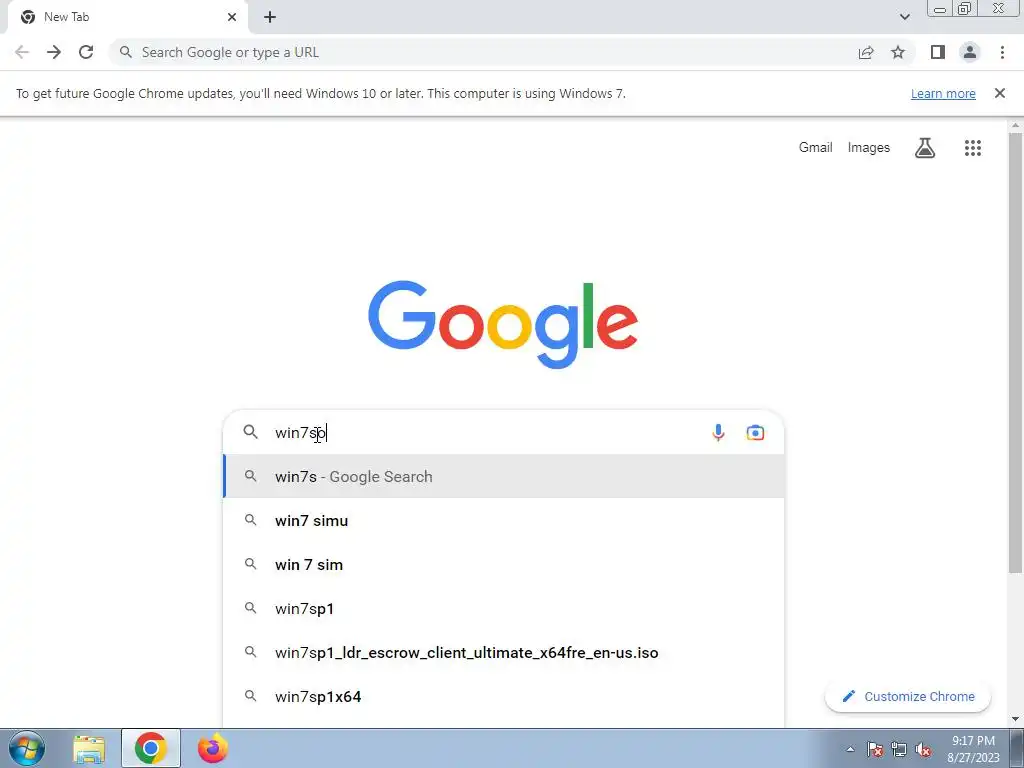This screenshot has height=768, width=1024.
Task: Select suggestion "win7s - Google Search"
Action: click(504, 477)
